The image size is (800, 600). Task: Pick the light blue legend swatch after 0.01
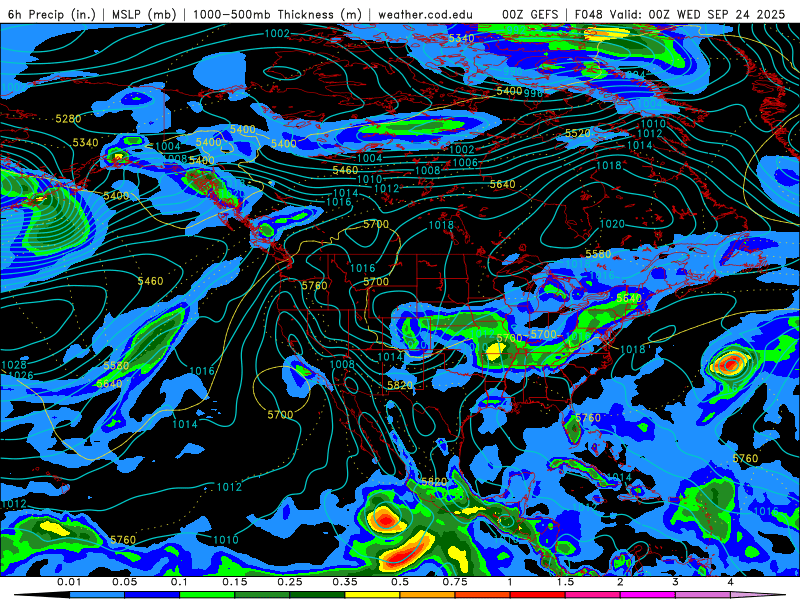[x=97, y=595]
